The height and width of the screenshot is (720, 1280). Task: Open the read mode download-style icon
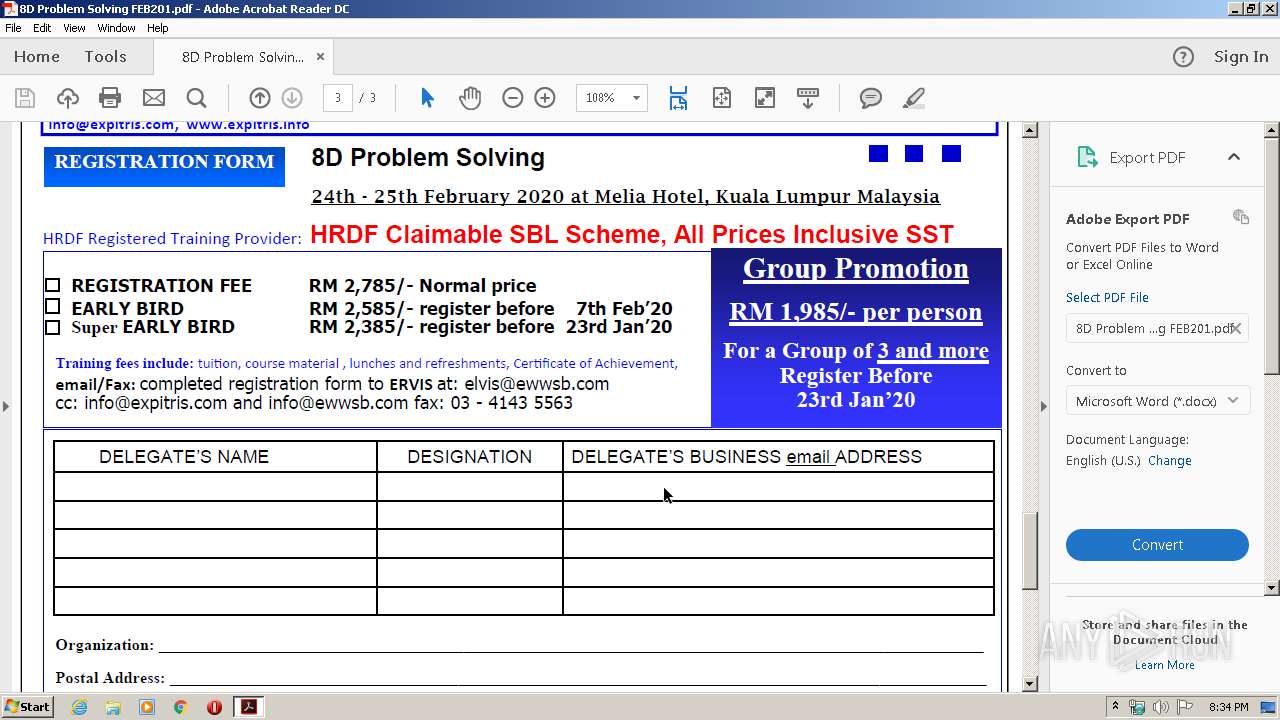click(808, 98)
